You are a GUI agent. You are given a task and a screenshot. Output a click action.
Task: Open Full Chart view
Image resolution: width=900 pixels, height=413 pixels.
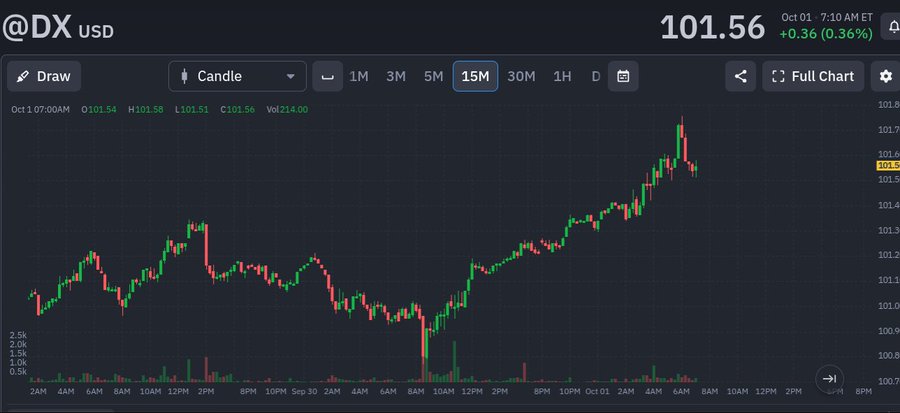click(813, 76)
